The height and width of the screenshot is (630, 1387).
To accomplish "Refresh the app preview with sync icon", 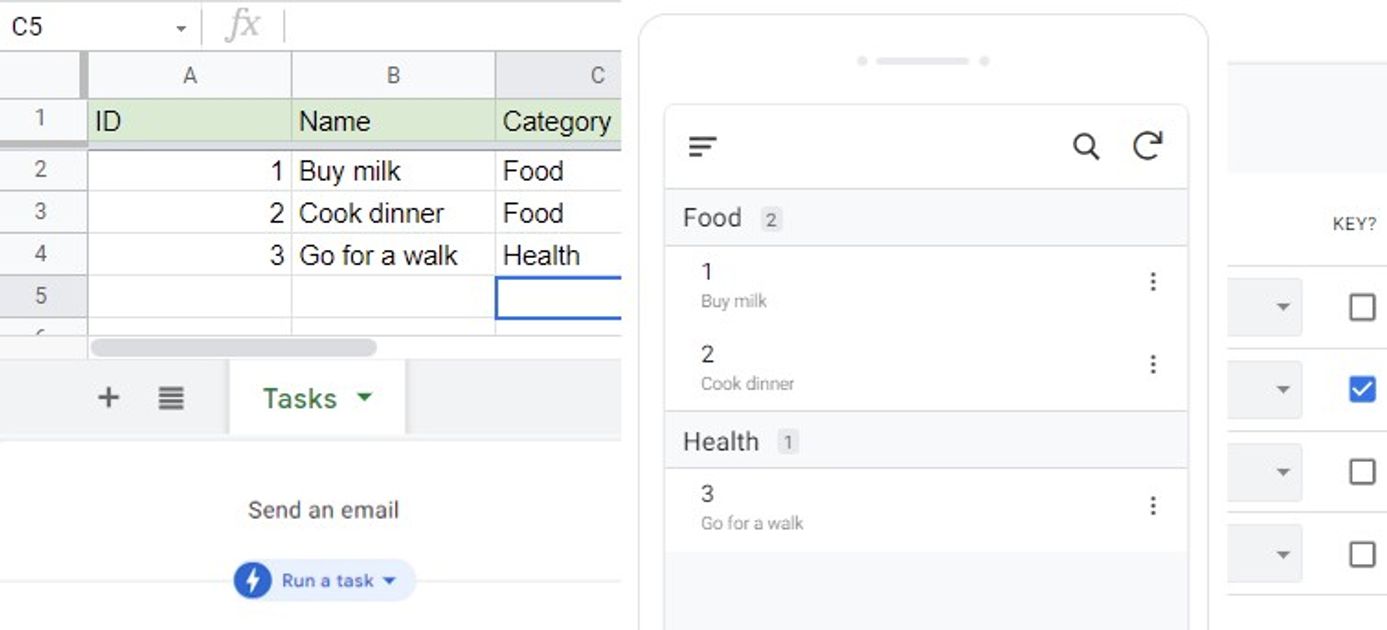I will (1147, 146).
